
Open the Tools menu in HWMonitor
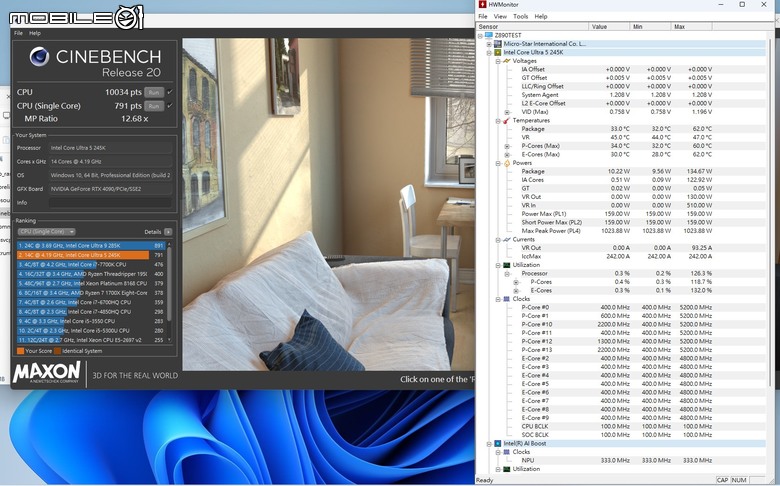[521, 16]
